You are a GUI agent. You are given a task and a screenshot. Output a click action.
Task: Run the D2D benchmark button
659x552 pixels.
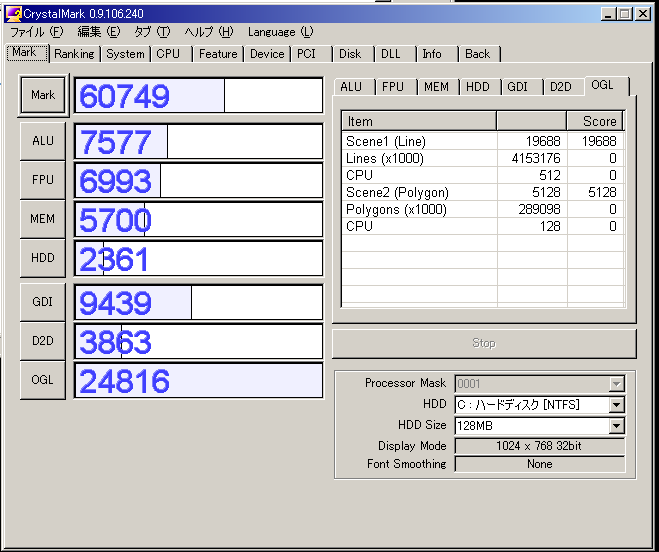[x=43, y=341]
